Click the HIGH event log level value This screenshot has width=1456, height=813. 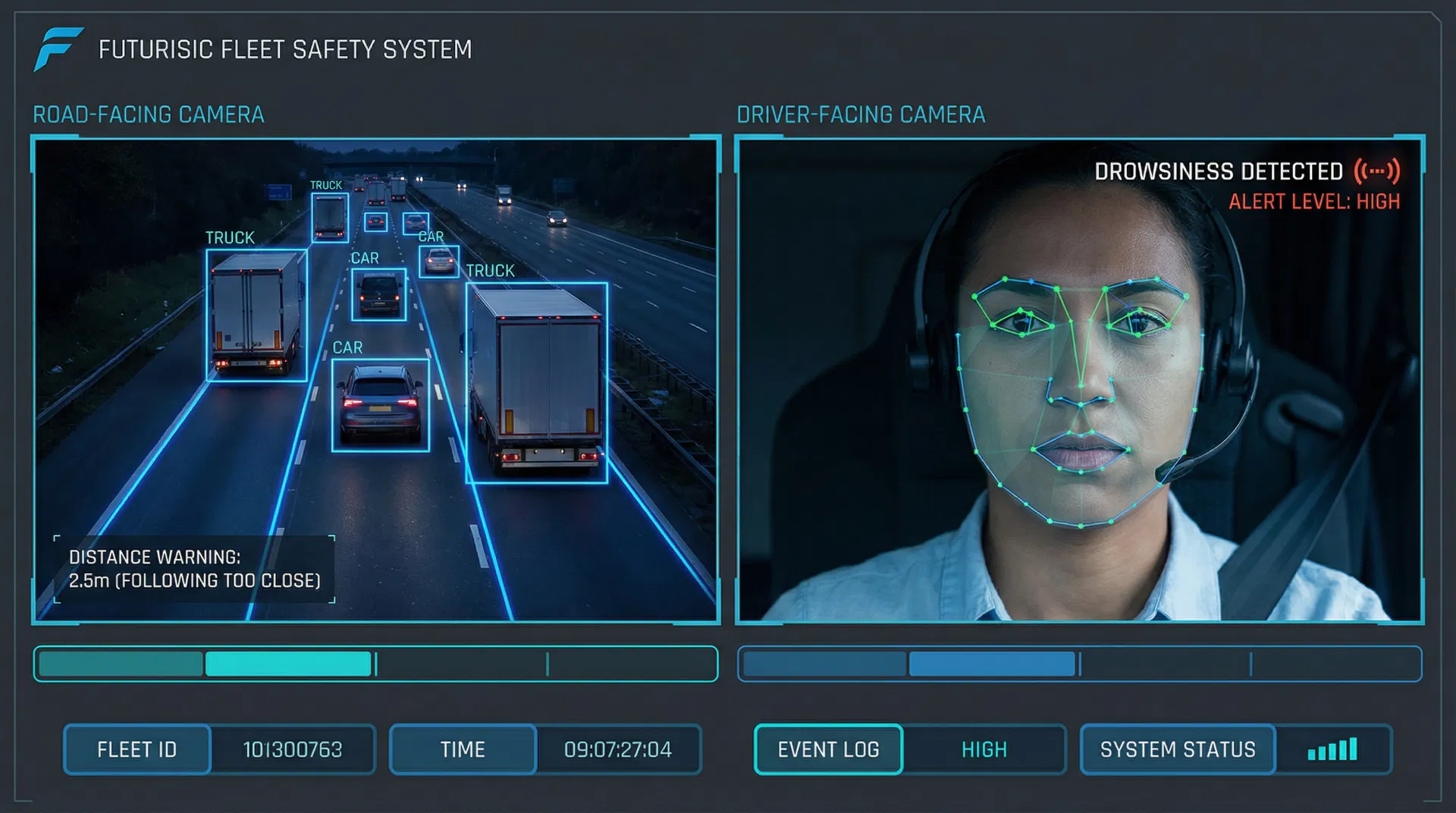pos(984,749)
